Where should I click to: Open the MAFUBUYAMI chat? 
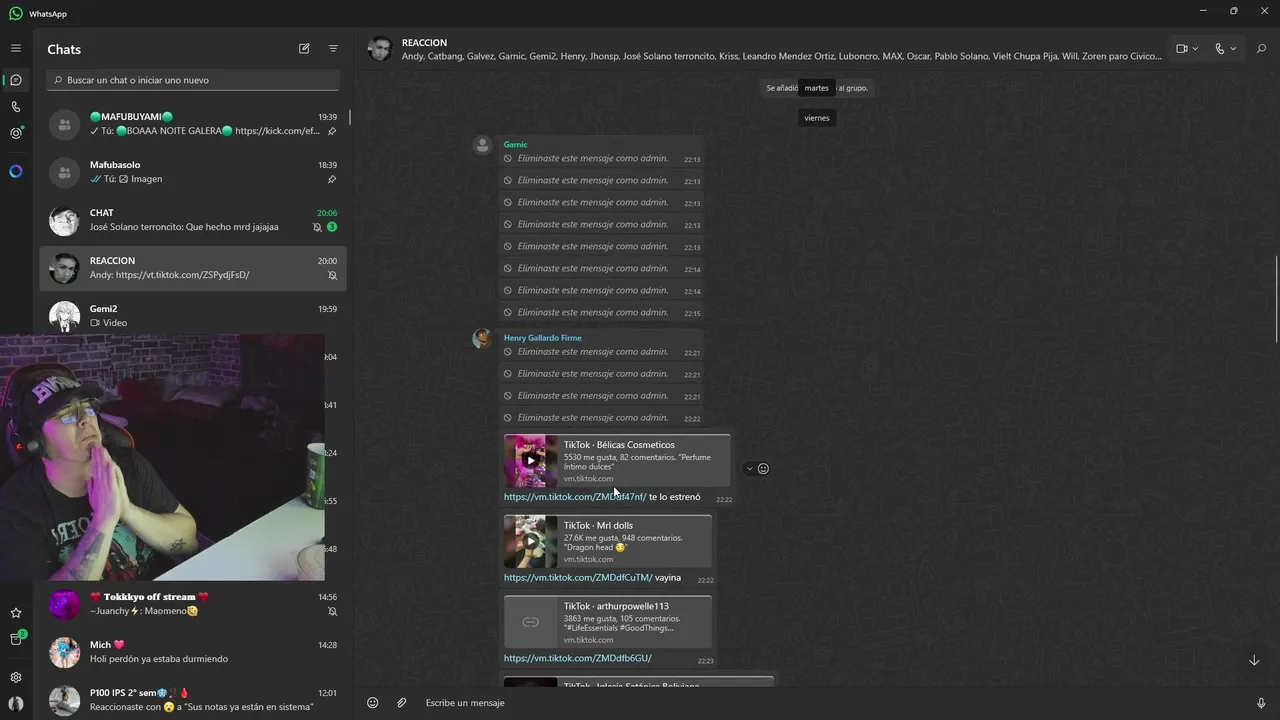(x=193, y=124)
